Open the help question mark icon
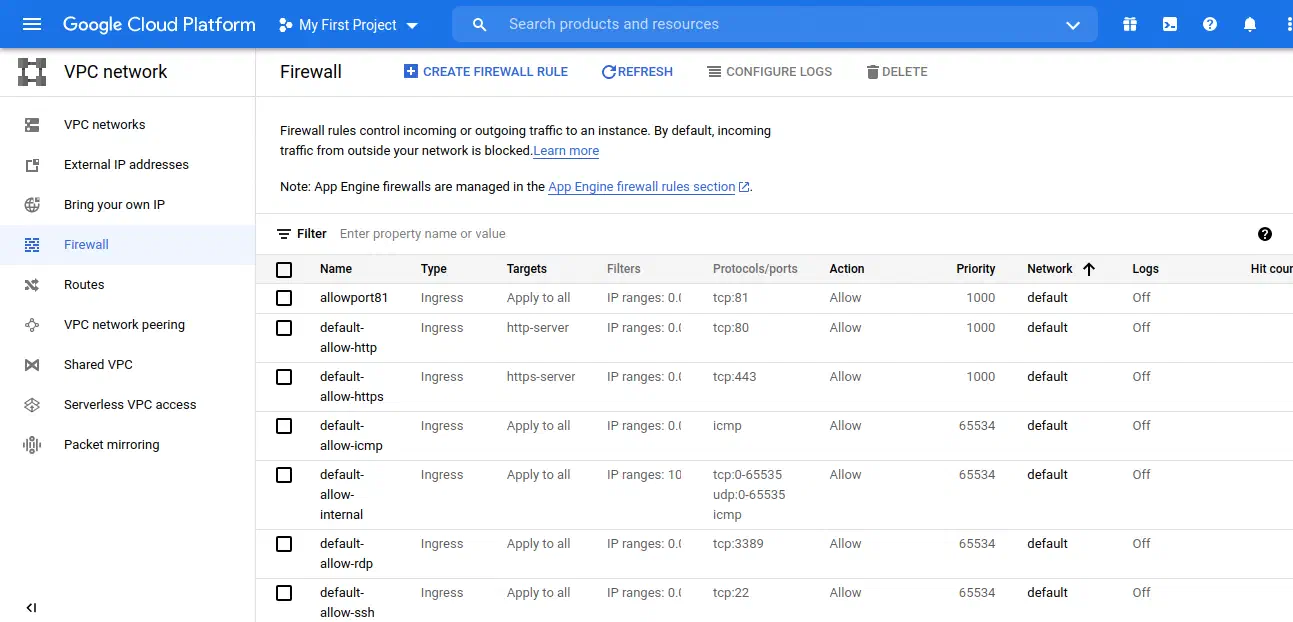Screen dimensions: 1293x622 1210,24
